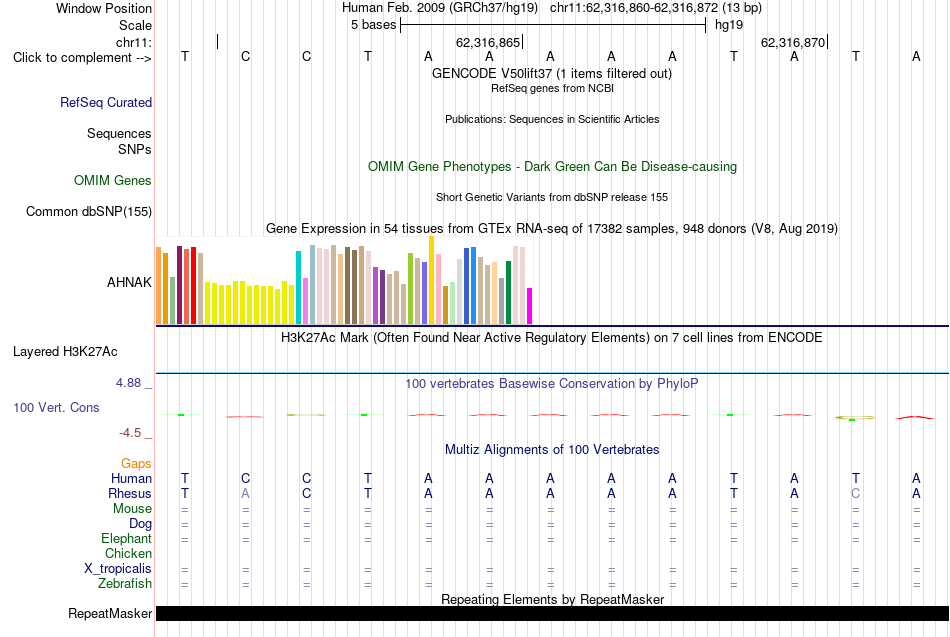The image size is (950, 637).
Task: Click the GENCODE V50lift37 track title
Action: pyautogui.click(x=551, y=73)
